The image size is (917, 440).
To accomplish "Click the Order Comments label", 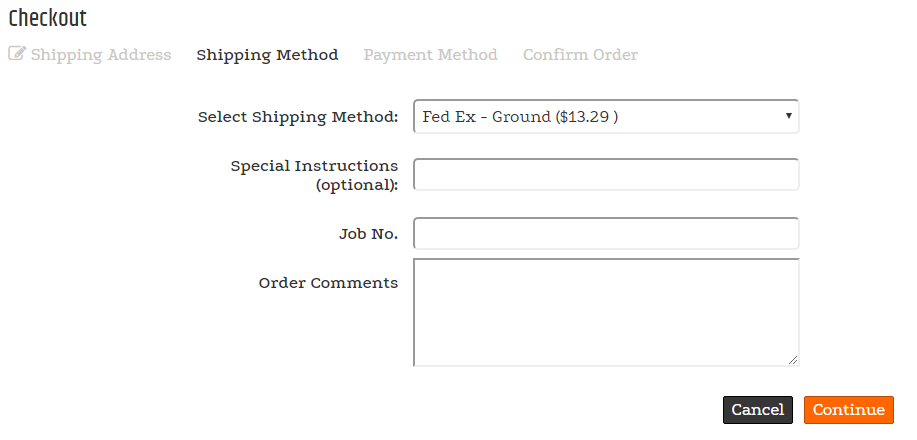I will [x=328, y=283].
